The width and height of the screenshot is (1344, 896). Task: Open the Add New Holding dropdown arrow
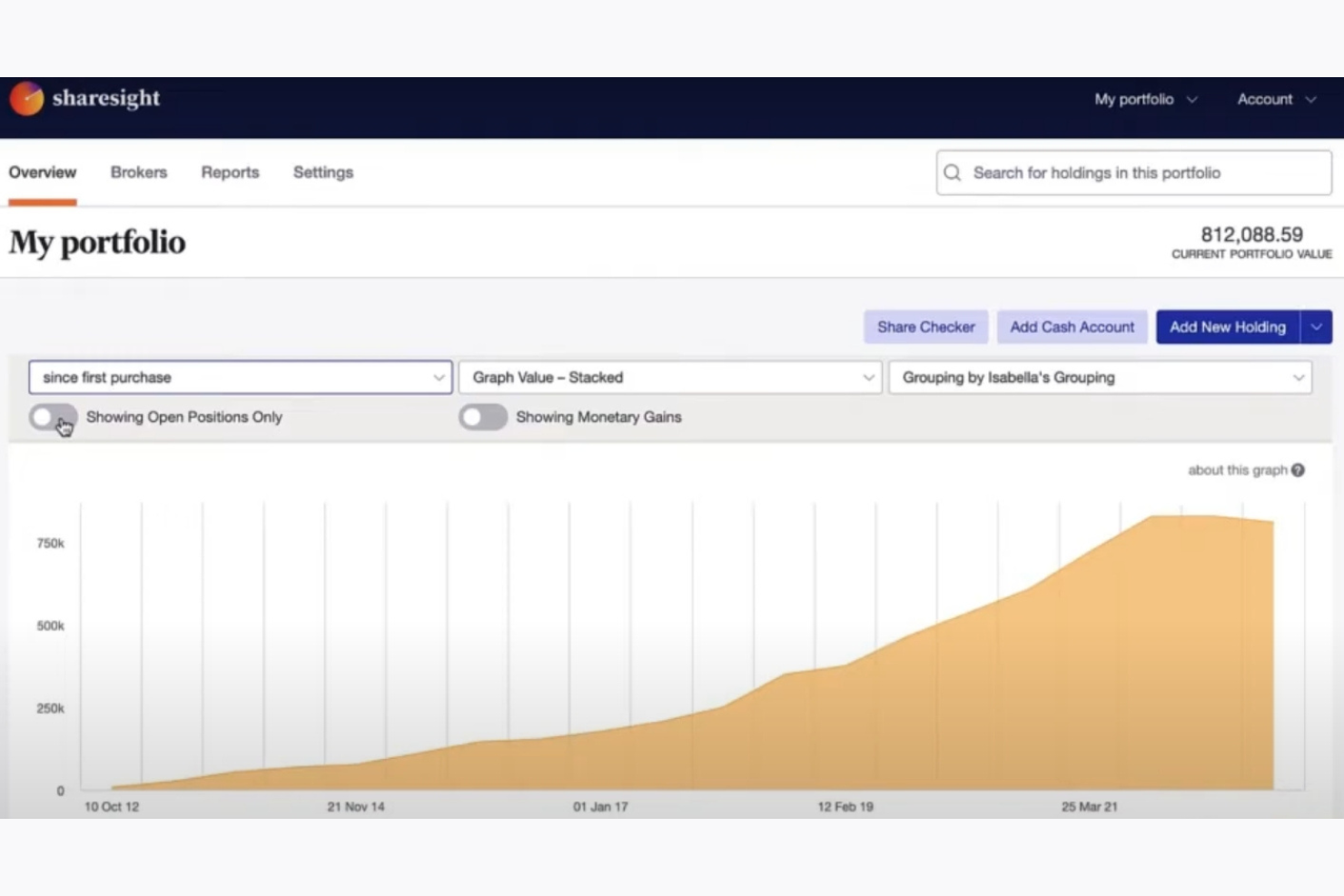click(x=1317, y=327)
